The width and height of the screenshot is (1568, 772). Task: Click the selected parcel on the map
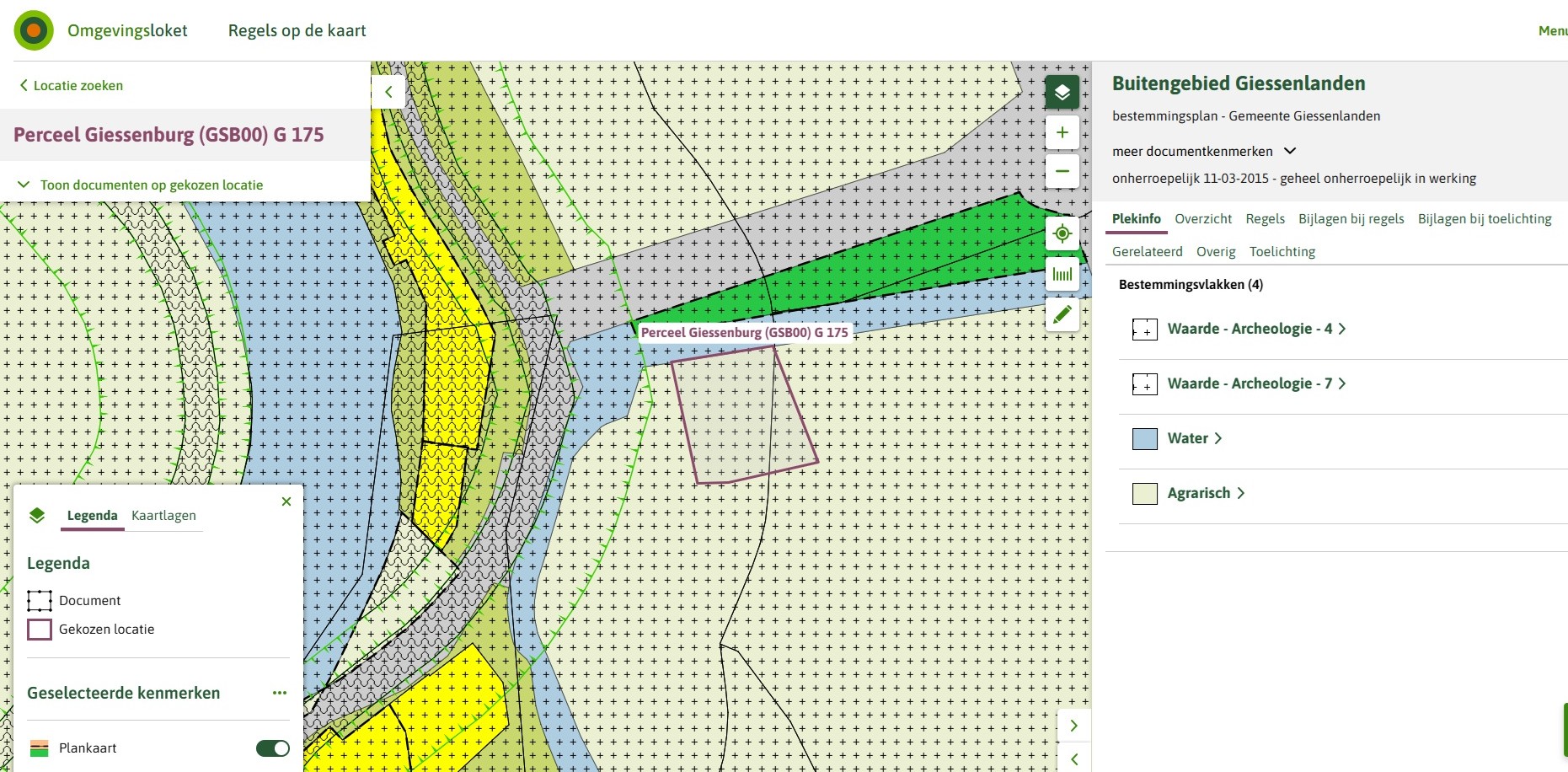point(742,415)
